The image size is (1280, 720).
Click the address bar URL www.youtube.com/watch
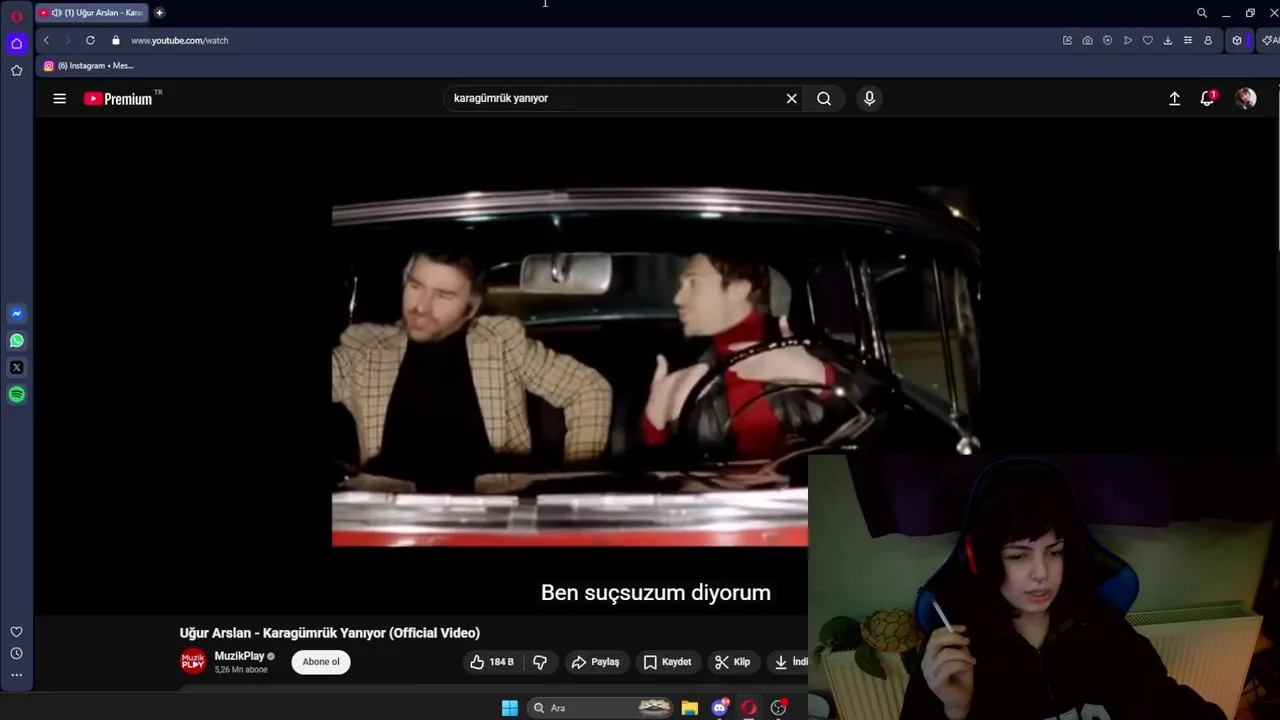tap(180, 41)
